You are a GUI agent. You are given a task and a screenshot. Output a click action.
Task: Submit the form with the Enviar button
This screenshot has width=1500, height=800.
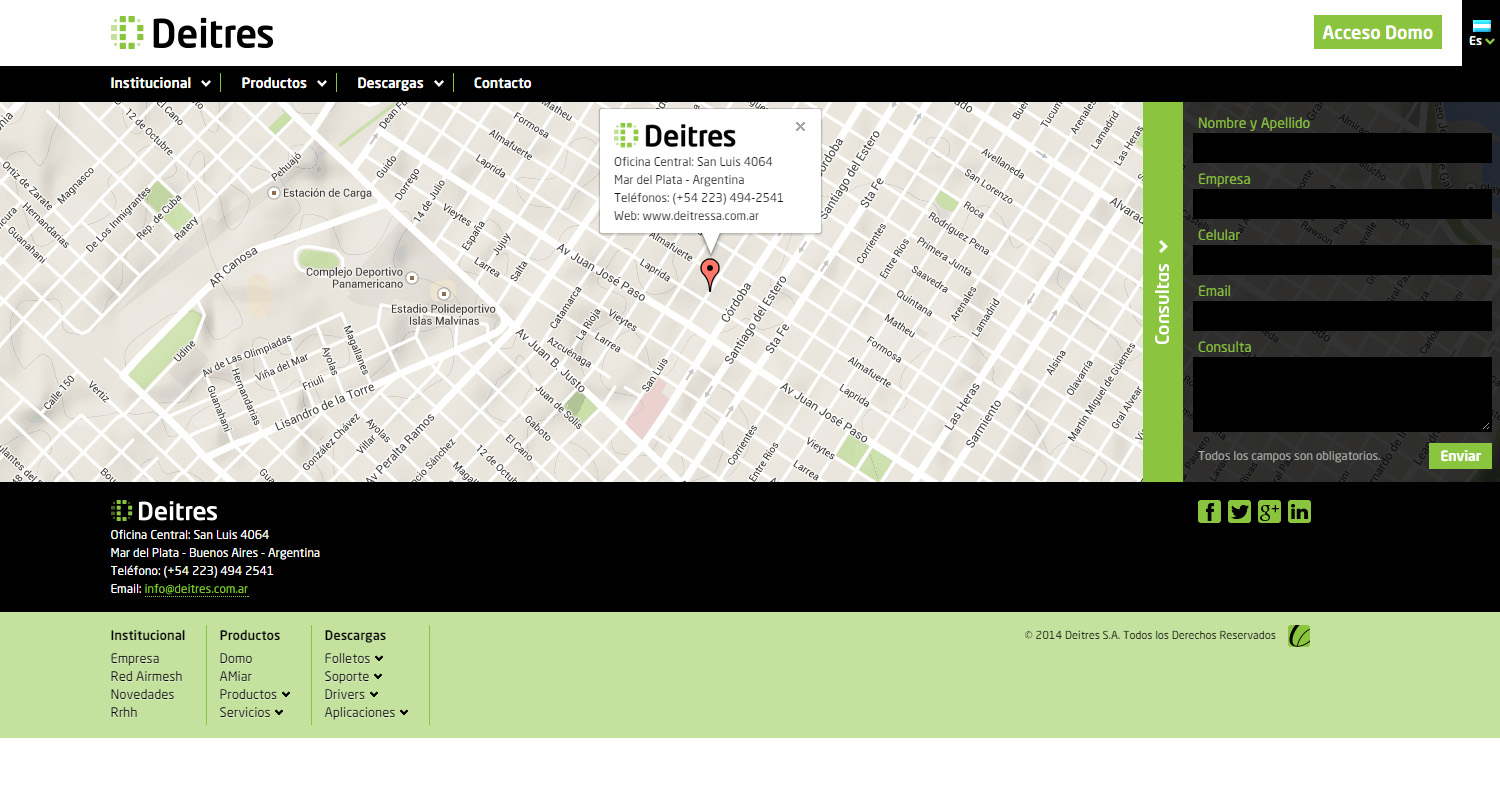tap(1460, 456)
